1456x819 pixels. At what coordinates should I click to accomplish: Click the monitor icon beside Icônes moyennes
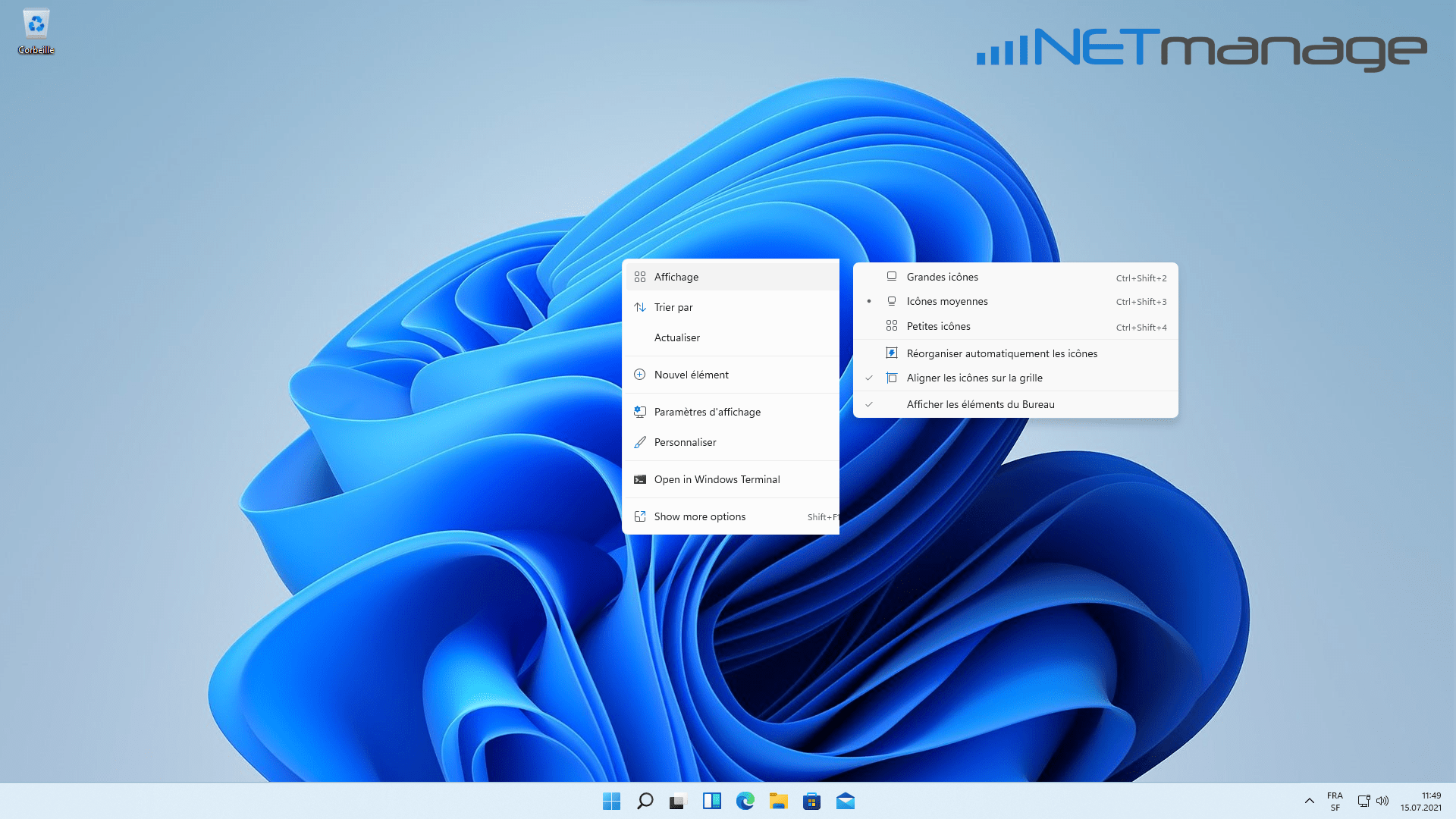[892, 301]
